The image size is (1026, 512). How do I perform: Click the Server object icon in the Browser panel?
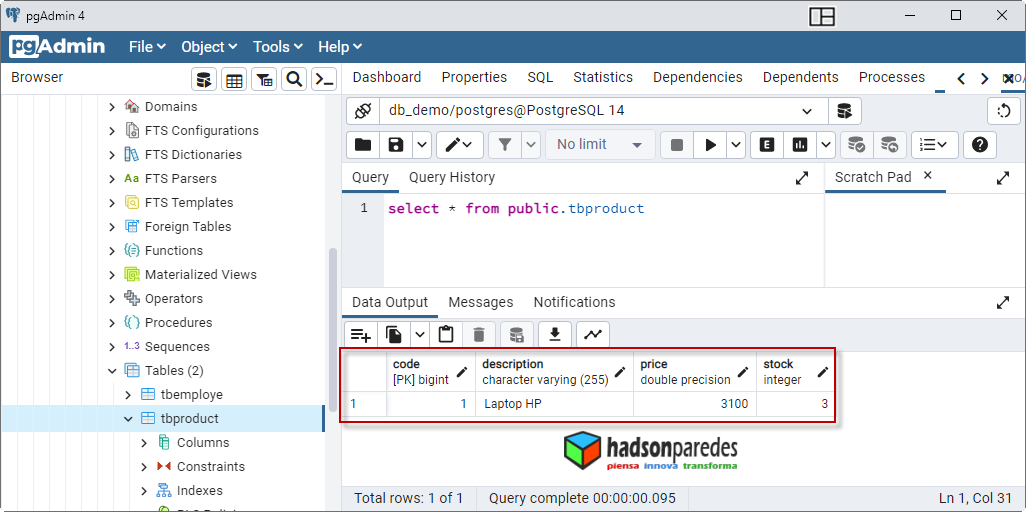(x=204, y=80)
